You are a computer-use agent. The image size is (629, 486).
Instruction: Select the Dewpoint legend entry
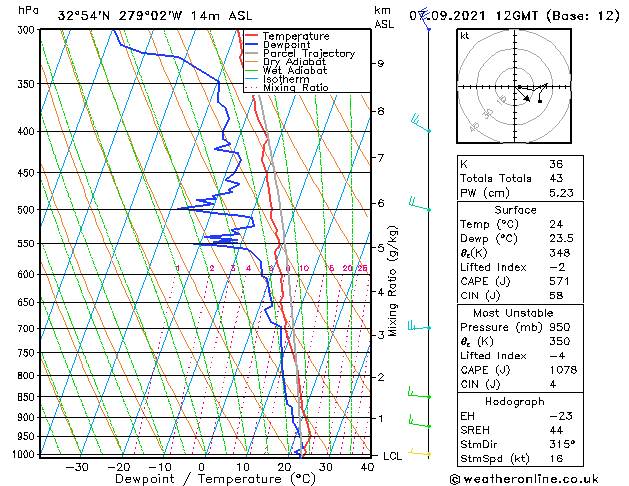(x=285, y=45)
